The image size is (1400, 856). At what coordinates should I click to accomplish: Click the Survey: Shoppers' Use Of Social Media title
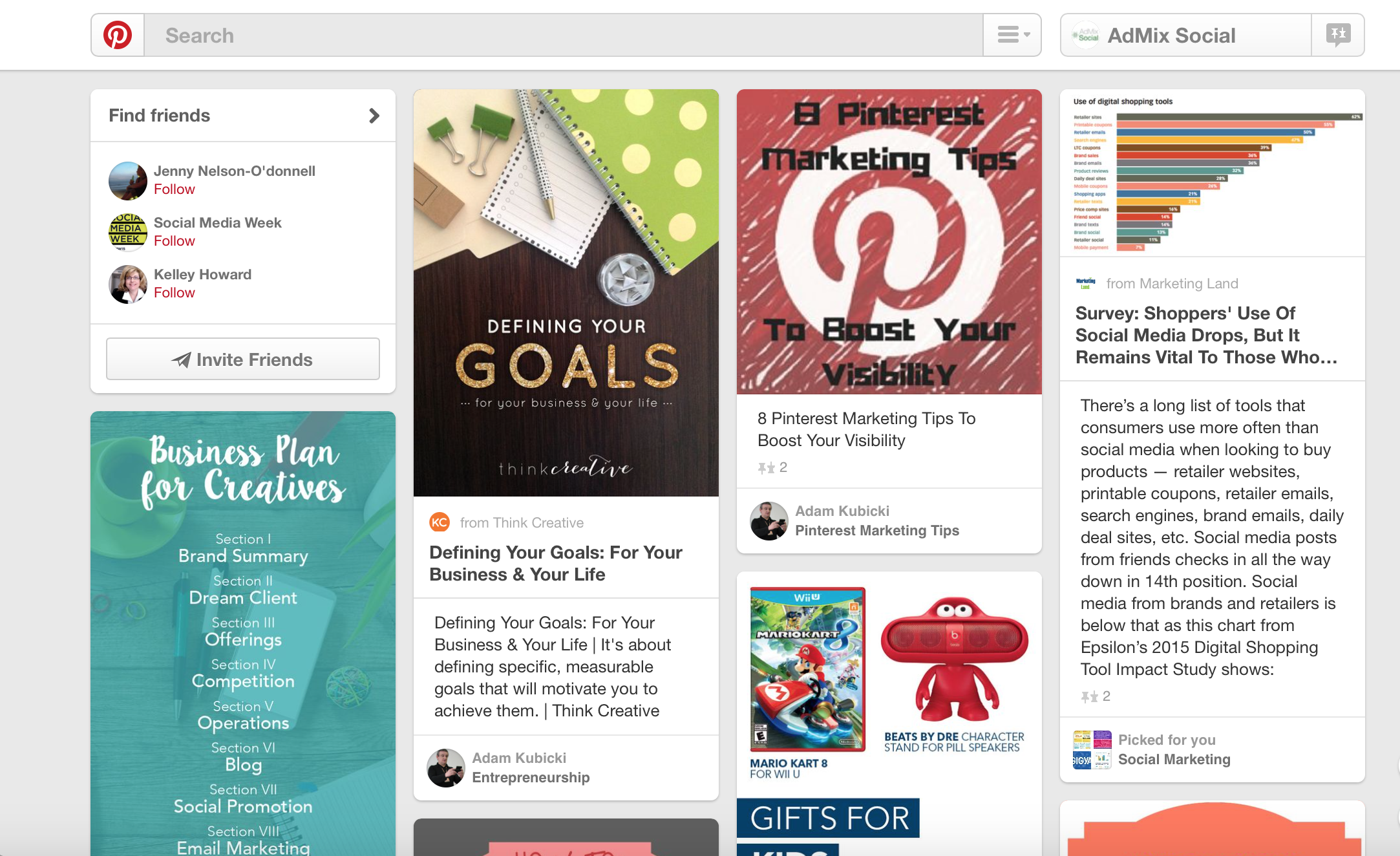click(x=1206, y=335)
